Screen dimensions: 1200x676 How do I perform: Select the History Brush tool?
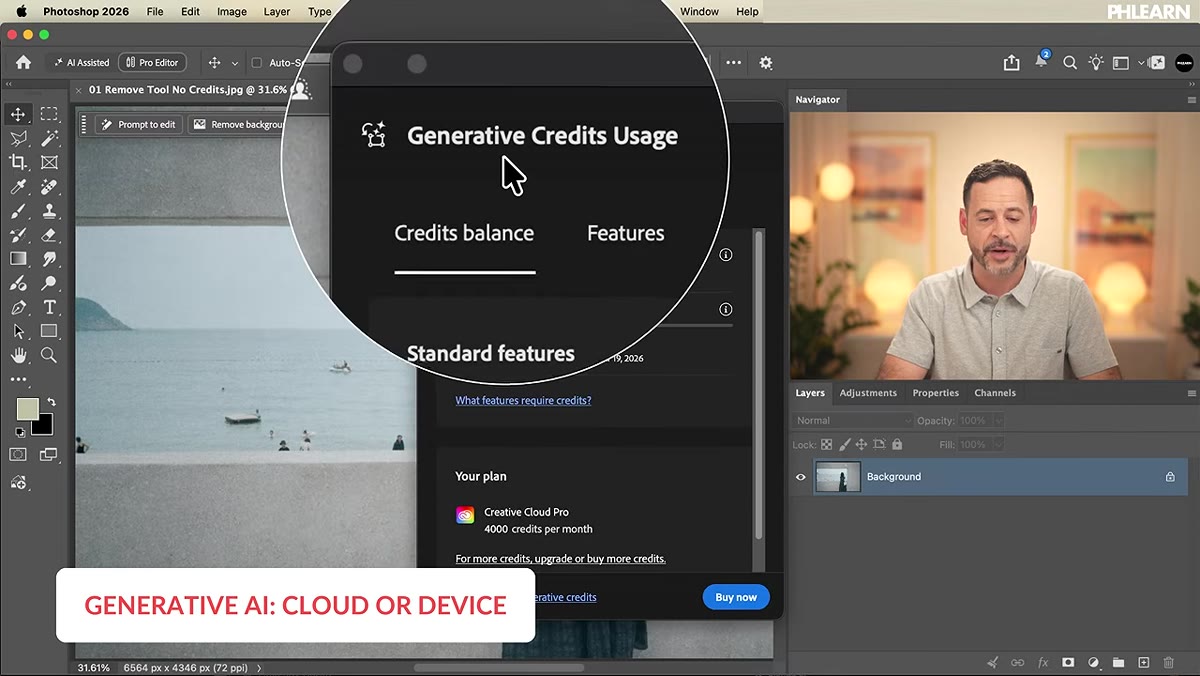point(18,235)
